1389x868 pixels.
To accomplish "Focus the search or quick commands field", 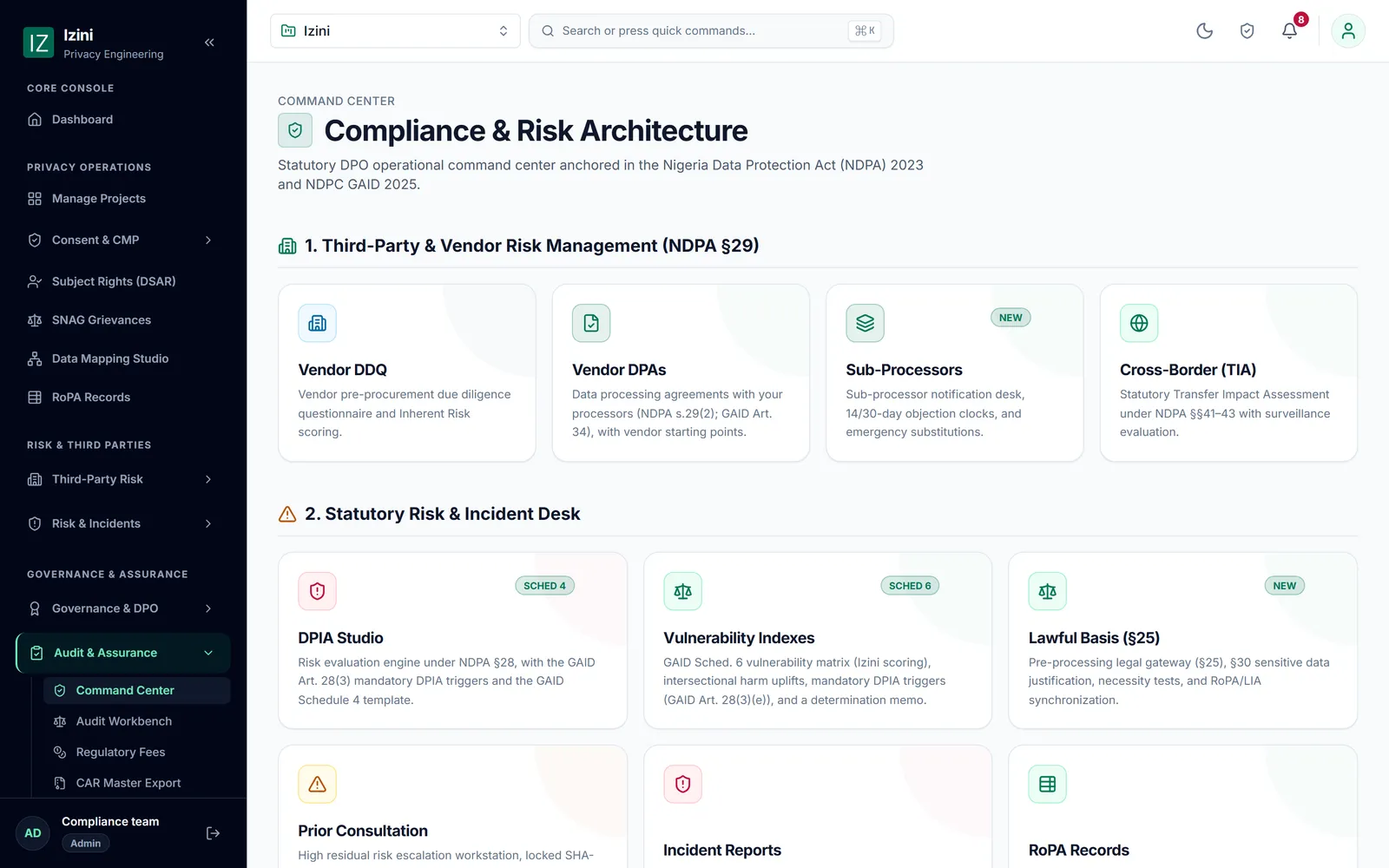I will pos(711,31).
